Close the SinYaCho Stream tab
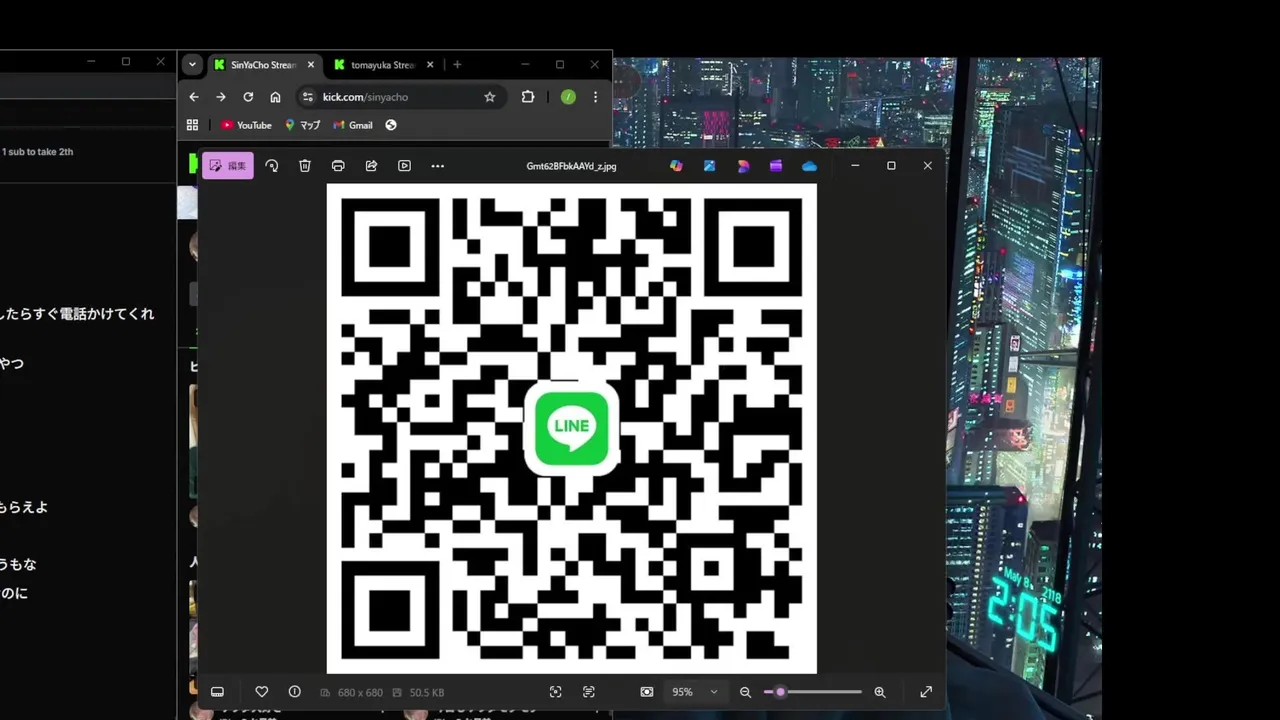This screenshot has height=720, width=1280. click(x=311, y=65)
